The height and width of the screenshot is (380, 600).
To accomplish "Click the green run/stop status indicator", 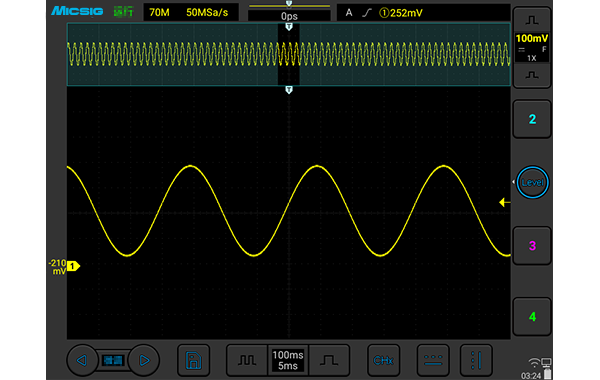I will [x=123, y=12].
